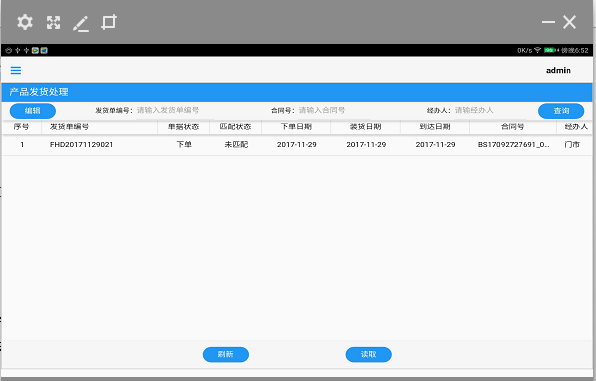Click the 下单 status cell
Image resolution: width=596 pixels, height=381 pixels.
click(184, 144)
